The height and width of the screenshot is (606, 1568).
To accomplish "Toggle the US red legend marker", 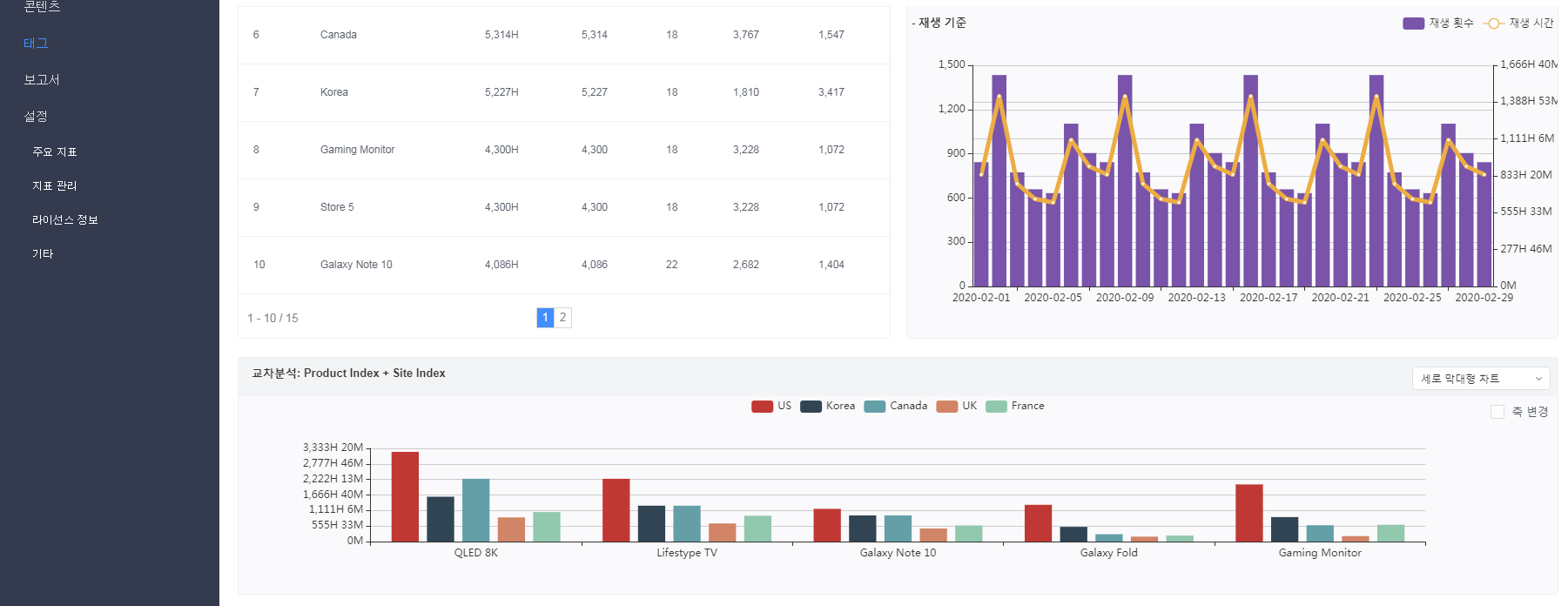I will (762, 407).
